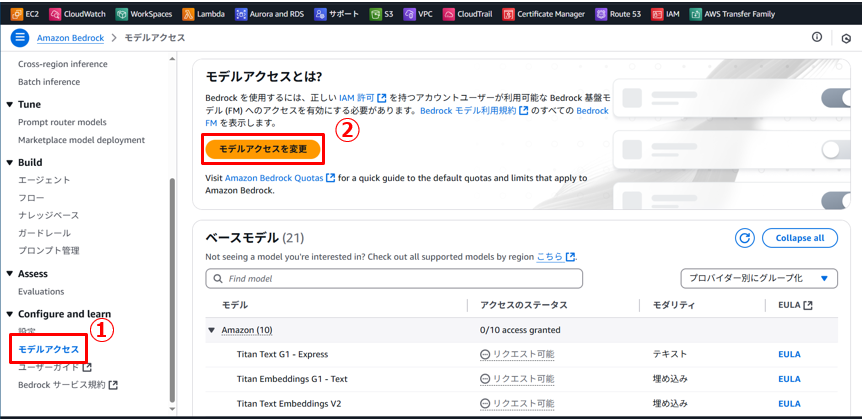Open ガードレール in sidebar
This screenshot has height=419, width=862.
tap(44, 233)
